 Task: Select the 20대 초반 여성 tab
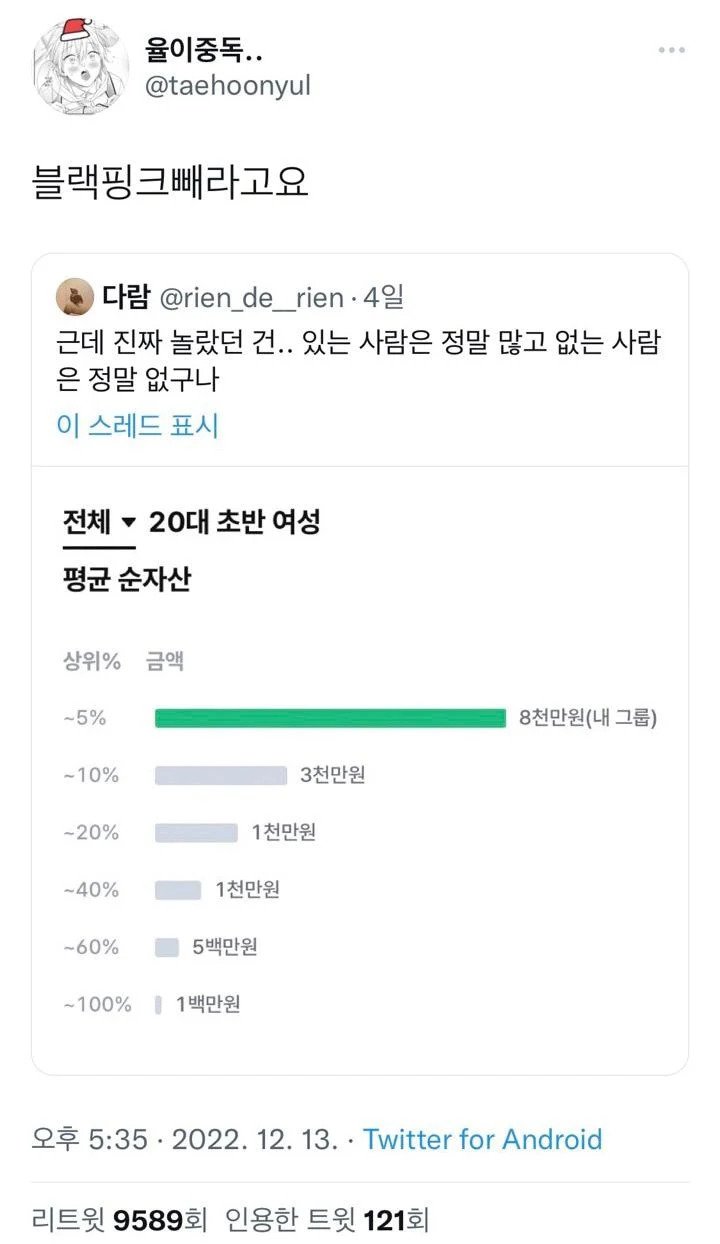(234, 522)
